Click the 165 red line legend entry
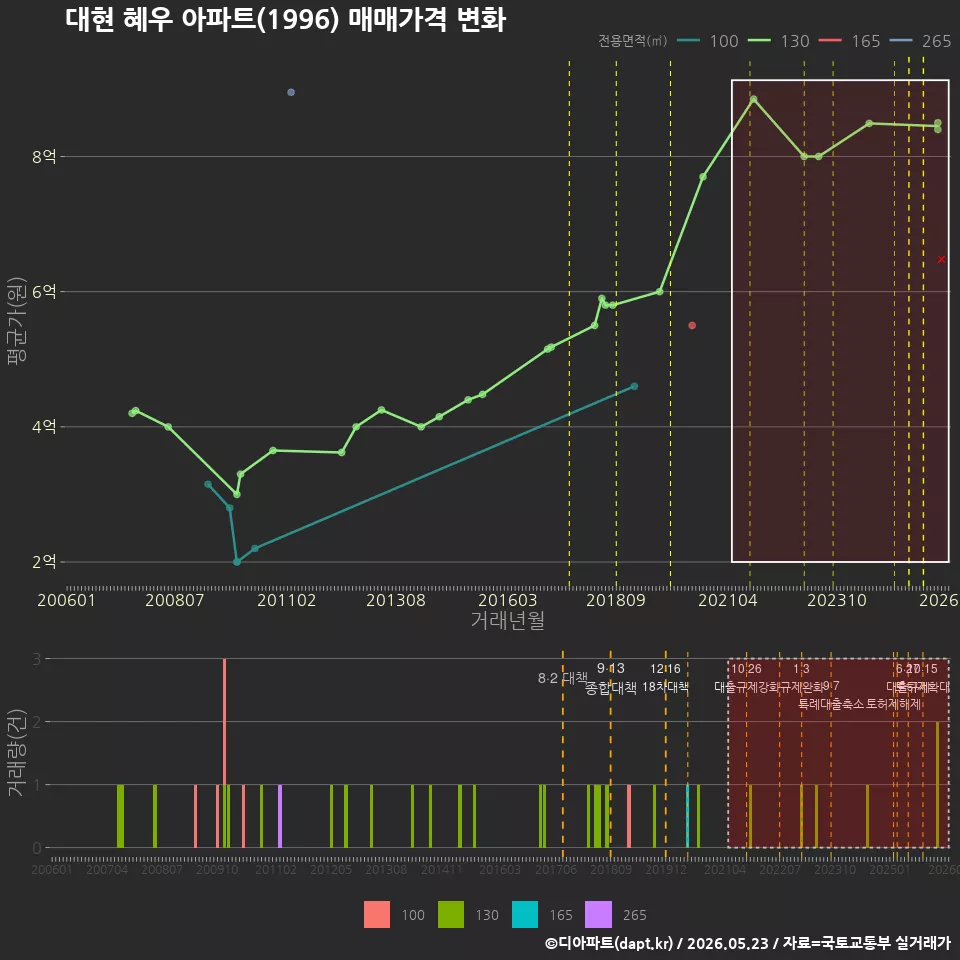Screen dimensions: 960x960 coord(850,41)
